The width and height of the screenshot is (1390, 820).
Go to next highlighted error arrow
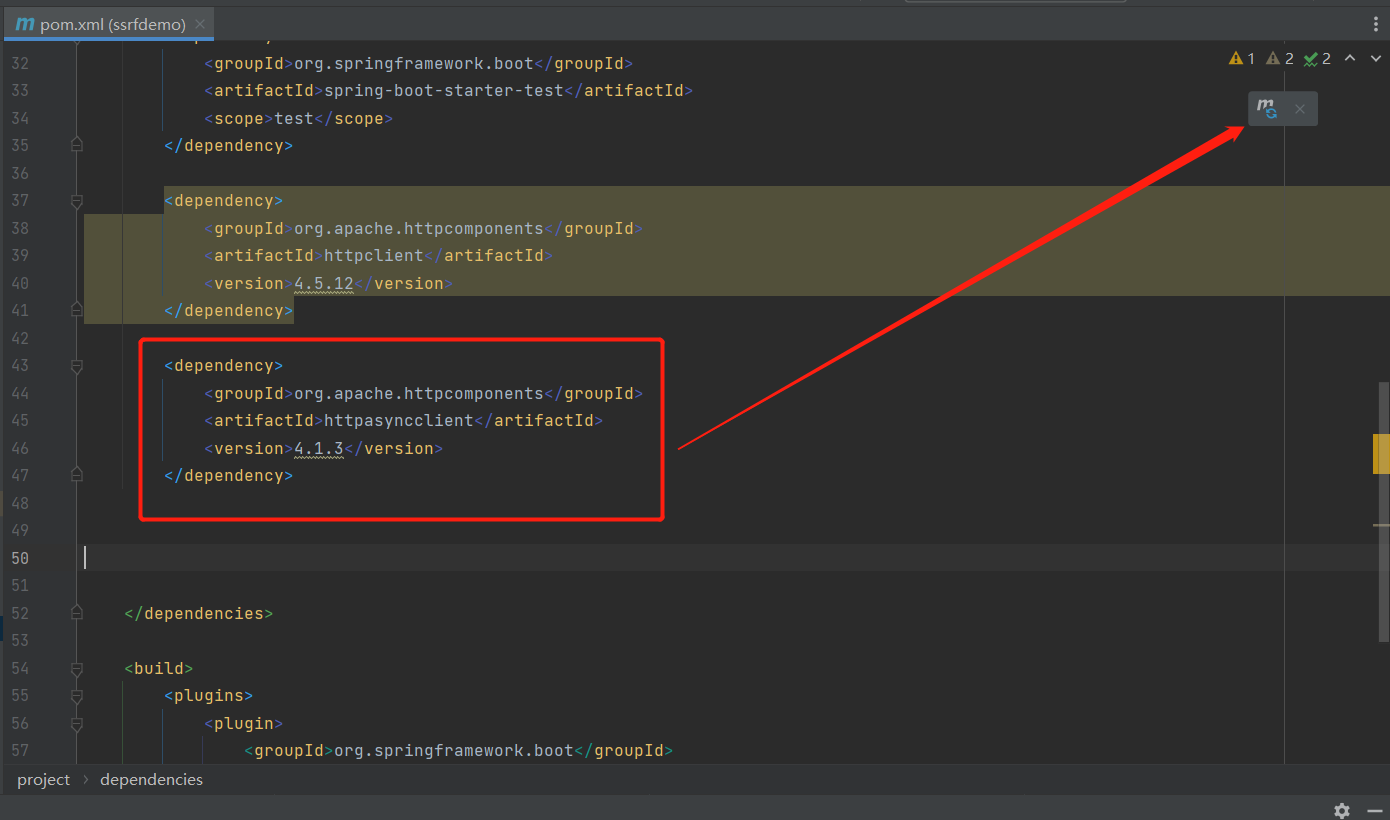point(1375,59)
